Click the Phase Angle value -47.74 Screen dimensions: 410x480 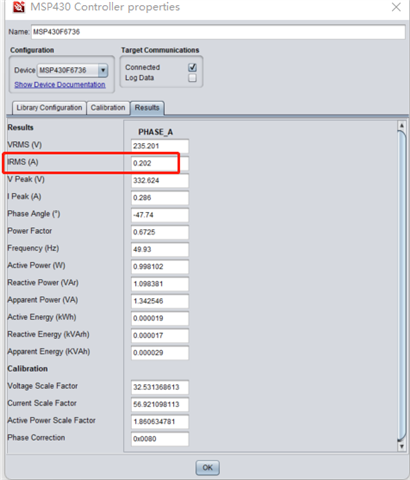click(160, 215)
